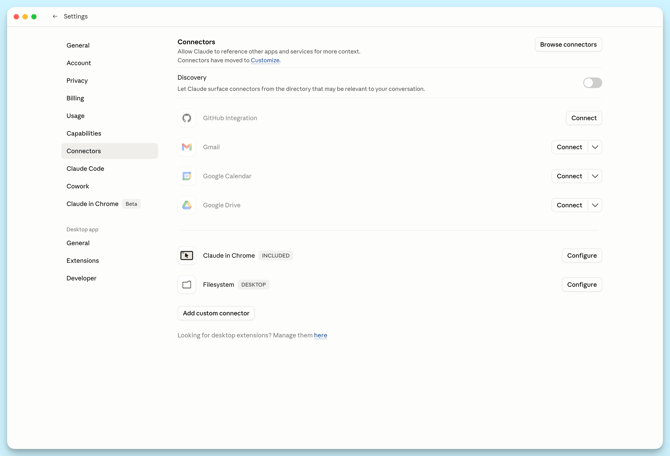Image resolution: width=670 pixels, height=456 pixels.
Task: Open the Developer settings section
Action: click(109, 278)
